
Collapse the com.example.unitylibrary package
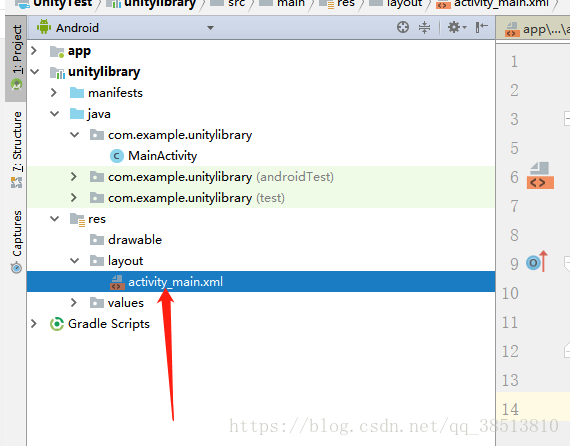[75, 135]
